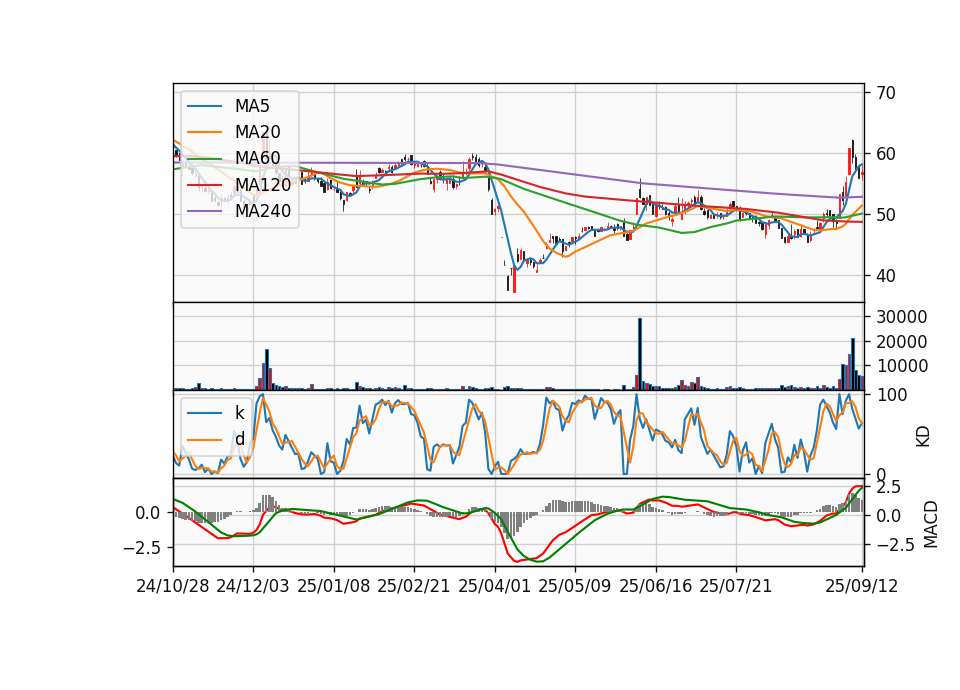Click the 25/06/16 date axis label
This screenshot has width=960, height=690.
[x=656, y=586]
